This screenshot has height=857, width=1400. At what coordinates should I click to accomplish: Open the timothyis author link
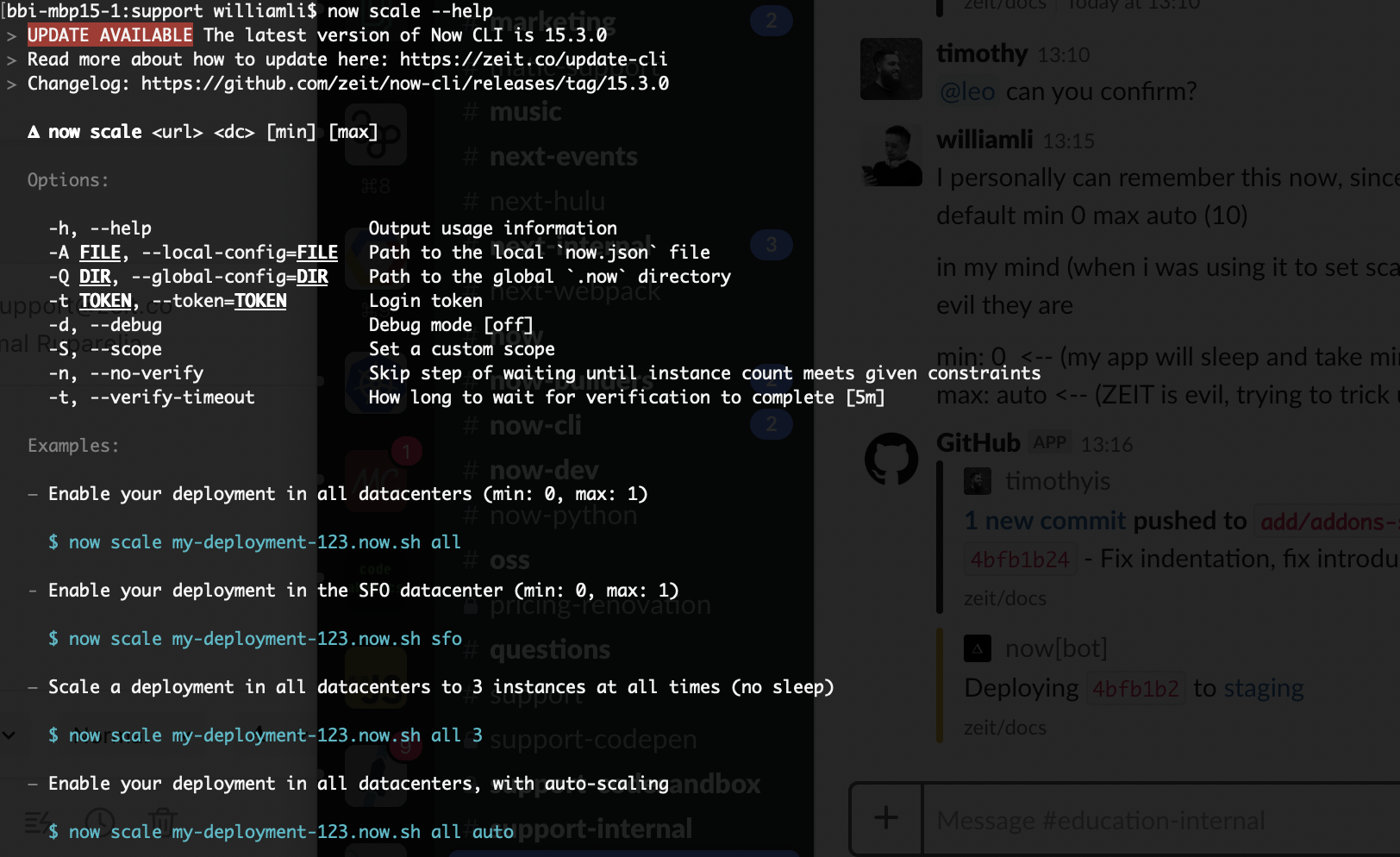(1058, 481)
